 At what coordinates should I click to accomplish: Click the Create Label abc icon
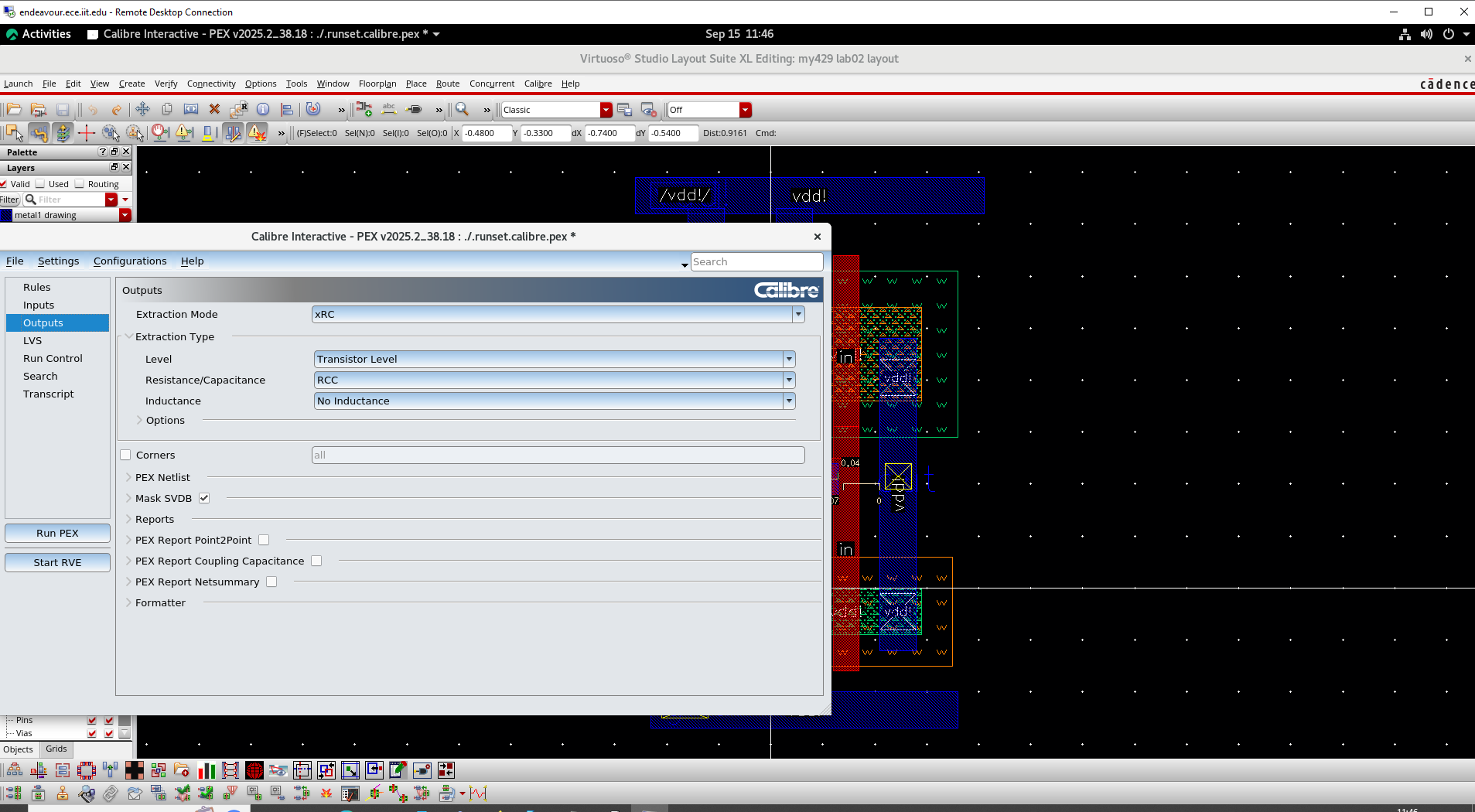389,110
